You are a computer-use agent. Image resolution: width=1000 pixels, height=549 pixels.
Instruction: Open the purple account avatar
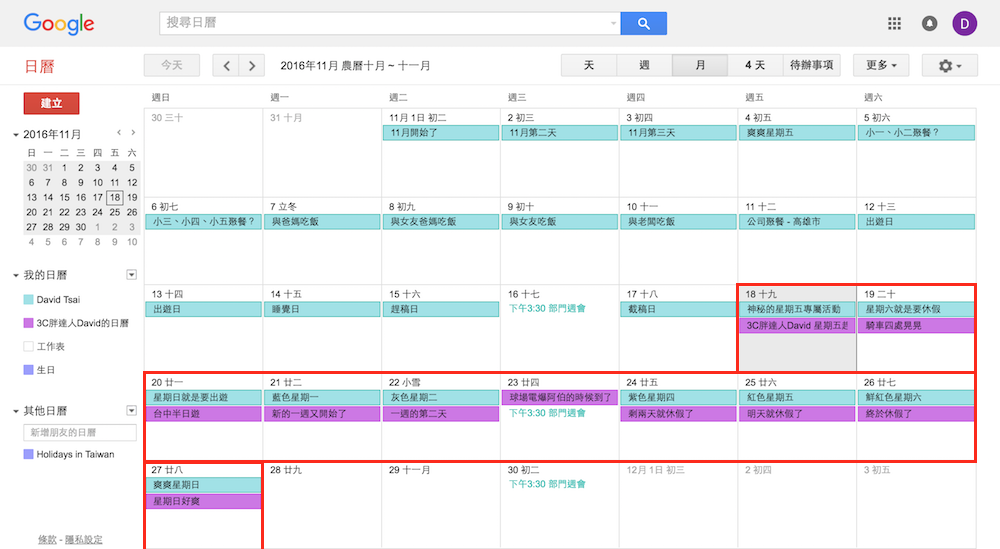point(965,23)
